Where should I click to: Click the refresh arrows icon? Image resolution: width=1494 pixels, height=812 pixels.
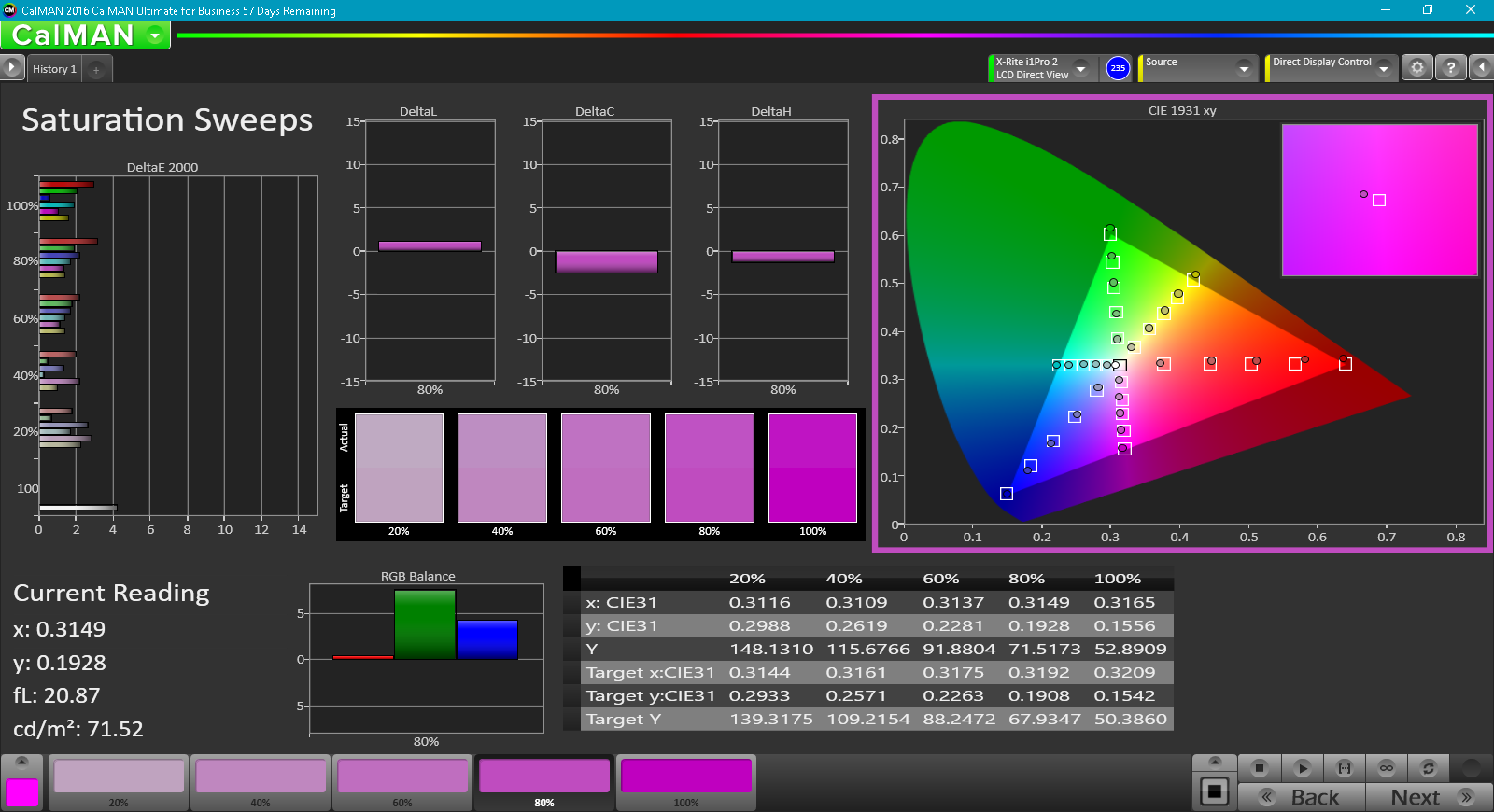1428,768
